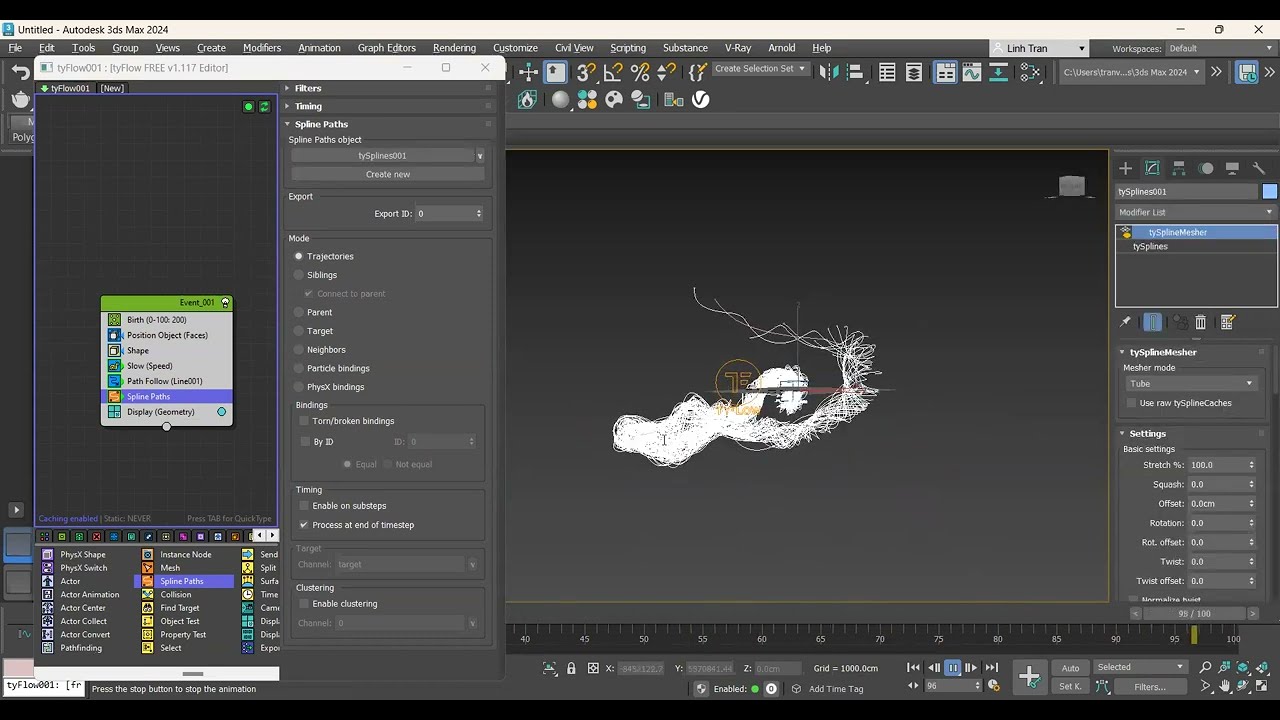The image size is (1280, 720).
Task: Open the Mesher mode Tube dropdown
Action: [x=1191, y=384]
